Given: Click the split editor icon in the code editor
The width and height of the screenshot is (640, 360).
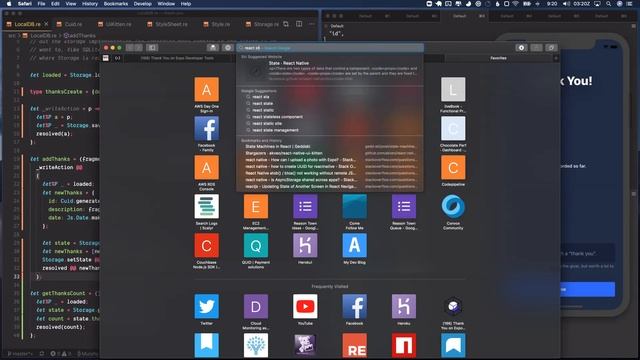Looking at the screenshot, I should tap(299, 24).
